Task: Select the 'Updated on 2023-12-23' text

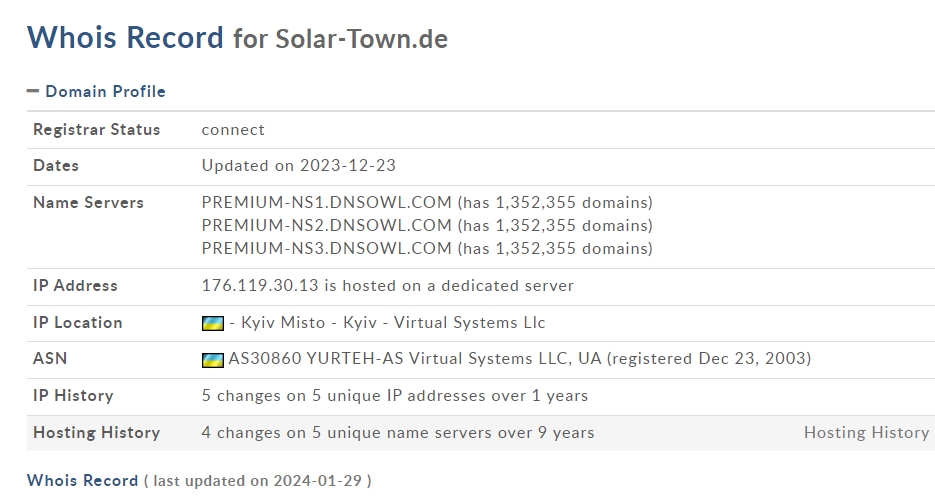Action: [x=299, y=165]
